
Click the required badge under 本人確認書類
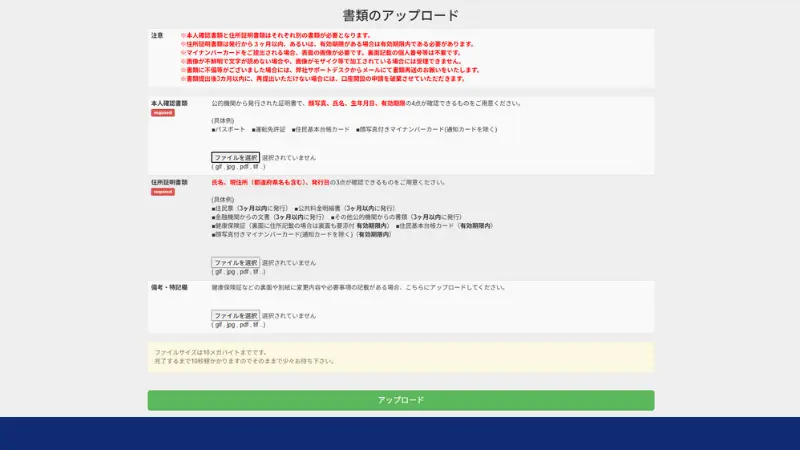point(162,112)
